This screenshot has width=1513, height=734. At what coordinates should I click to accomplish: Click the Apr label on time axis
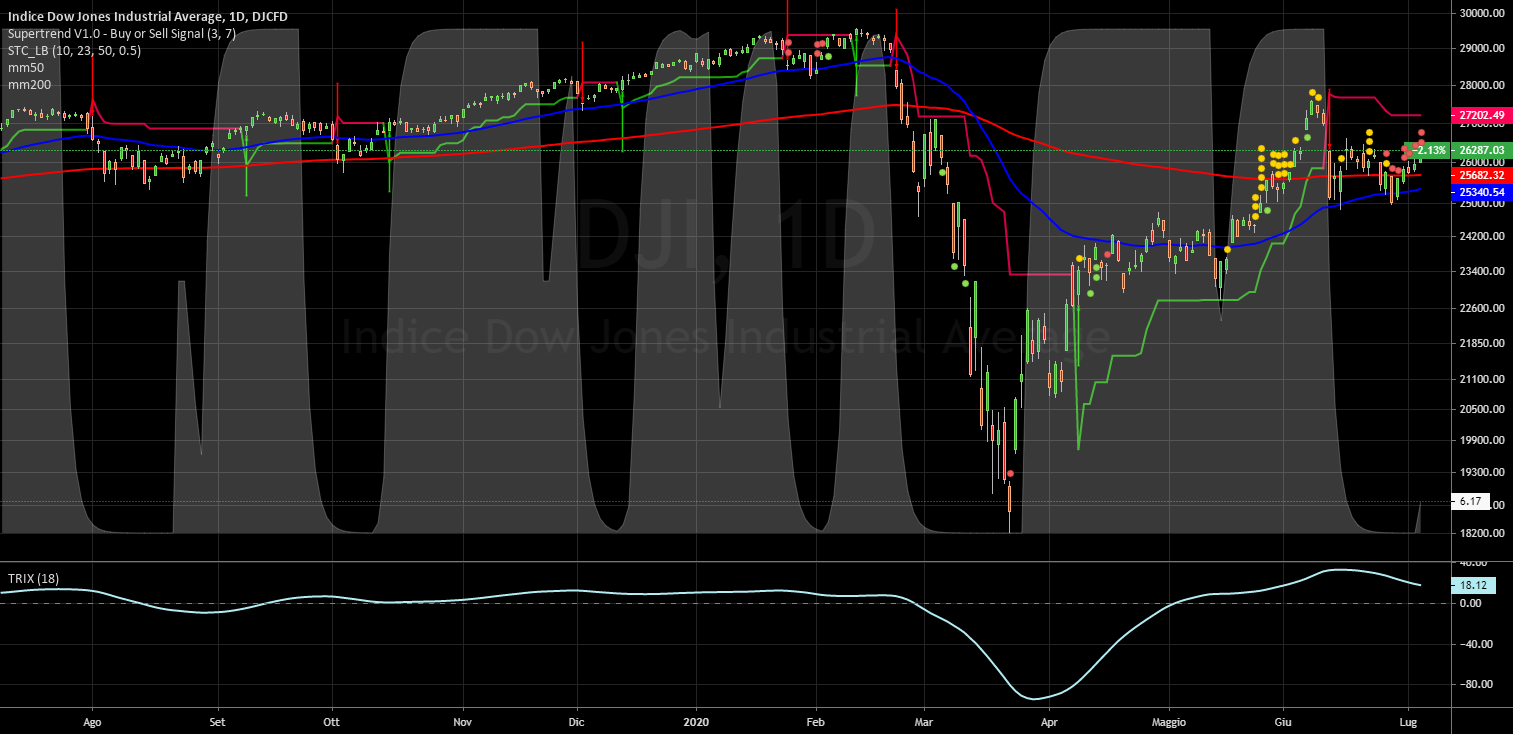click(1049, 720)
